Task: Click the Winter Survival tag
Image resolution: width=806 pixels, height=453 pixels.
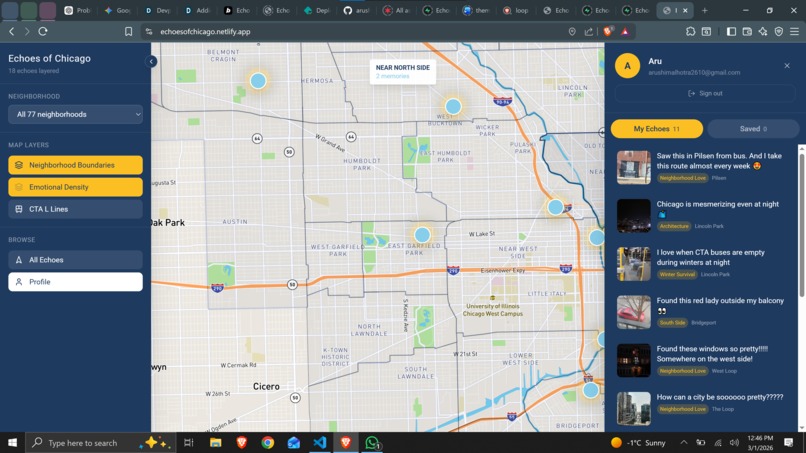Action: tap(676, 275)
